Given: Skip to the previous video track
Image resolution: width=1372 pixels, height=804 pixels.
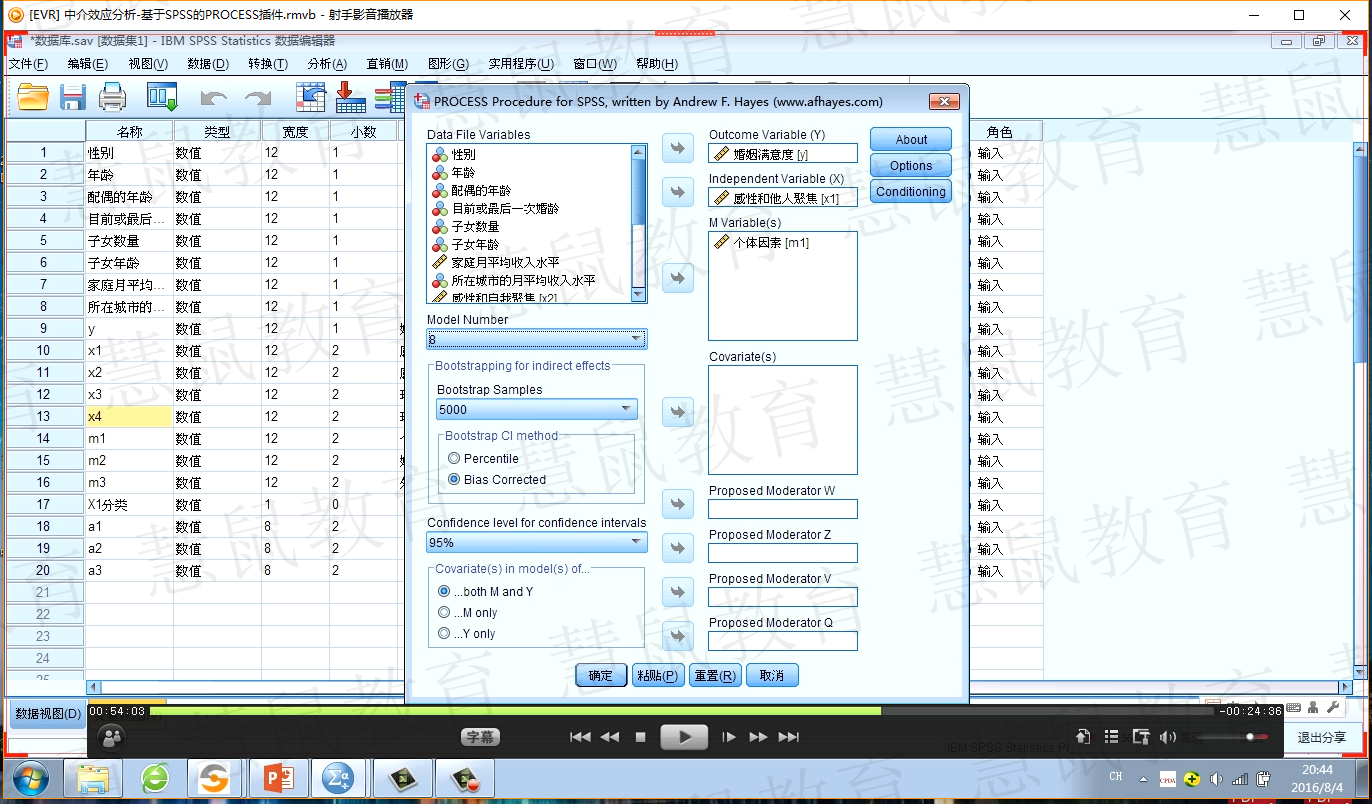Looking at the screenshot, I should click(x=580, y=737).
